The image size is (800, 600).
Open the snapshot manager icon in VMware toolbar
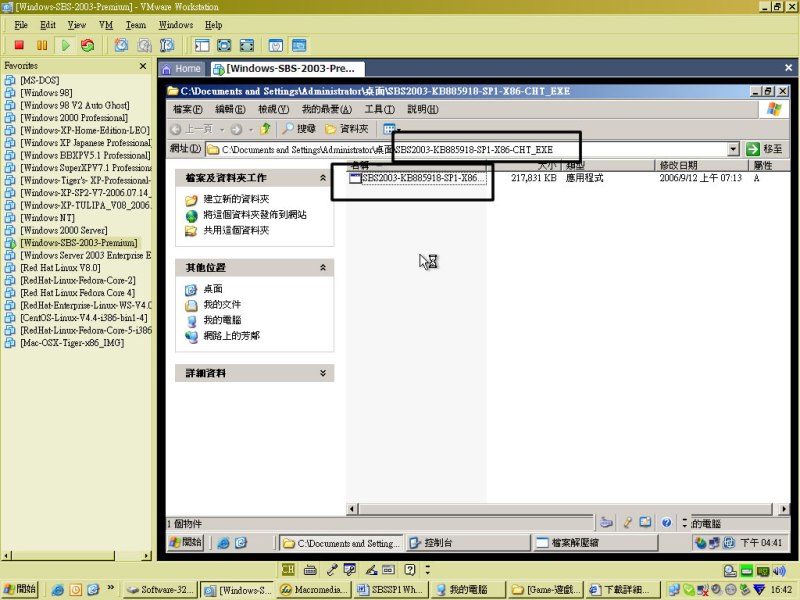click(x=167, y=45)
